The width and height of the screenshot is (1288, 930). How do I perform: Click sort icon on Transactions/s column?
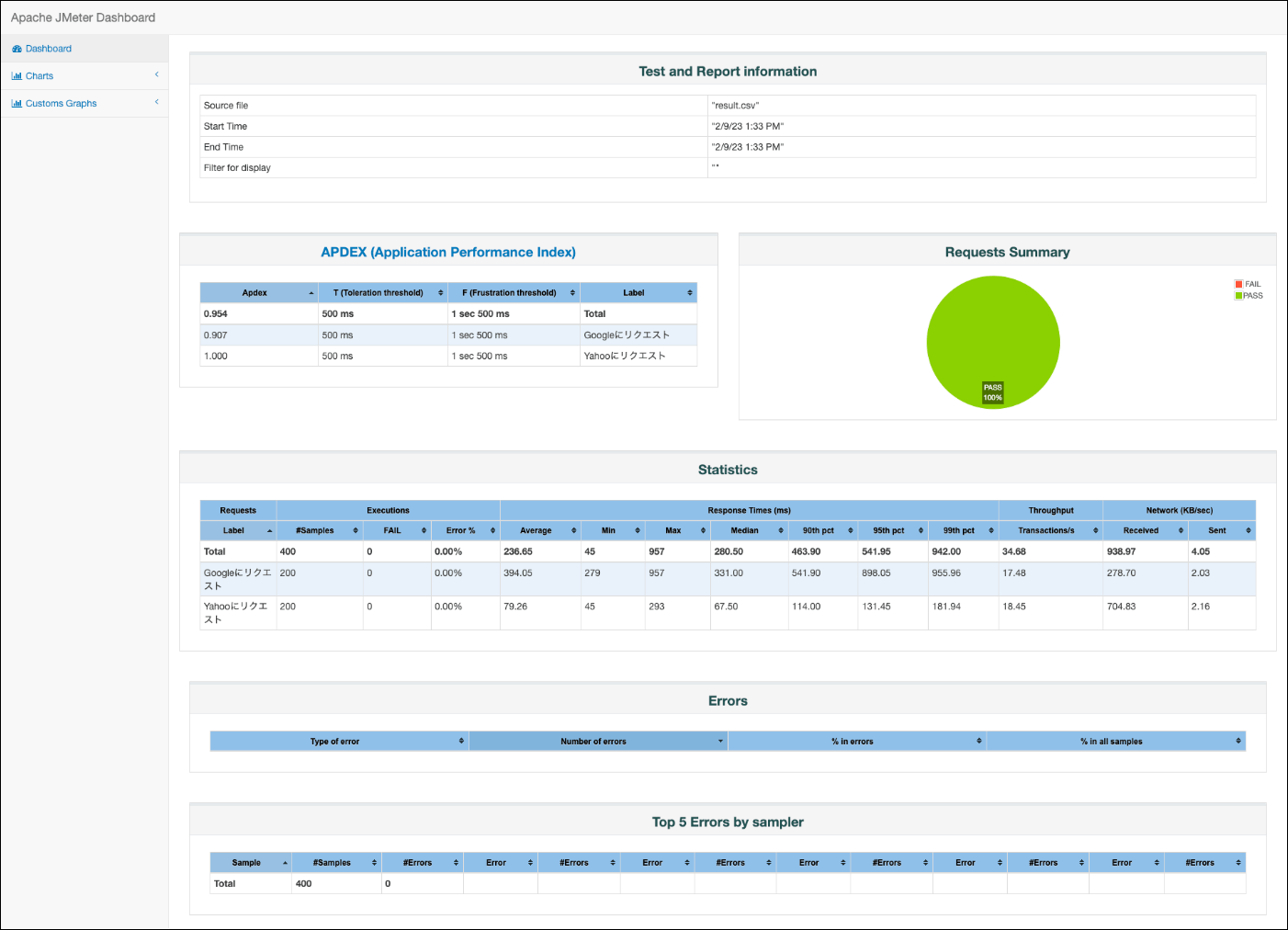click(1095, 531)
